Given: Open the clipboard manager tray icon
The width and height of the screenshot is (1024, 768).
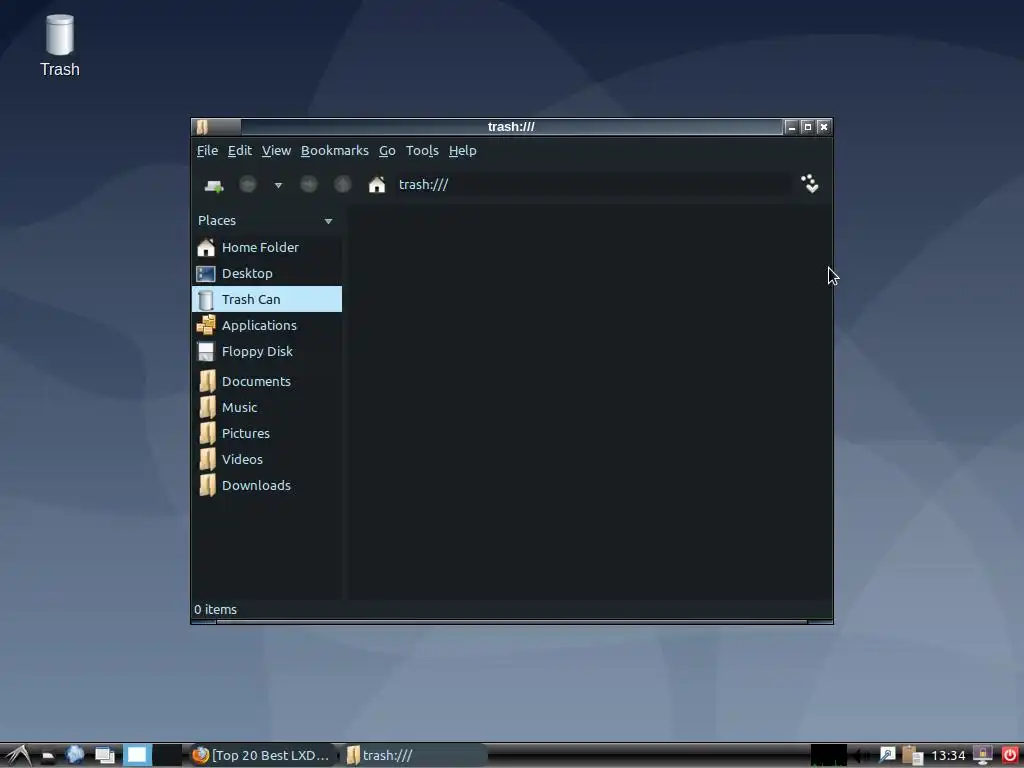Looking at the screenshot, I should [x=912, y=756].
